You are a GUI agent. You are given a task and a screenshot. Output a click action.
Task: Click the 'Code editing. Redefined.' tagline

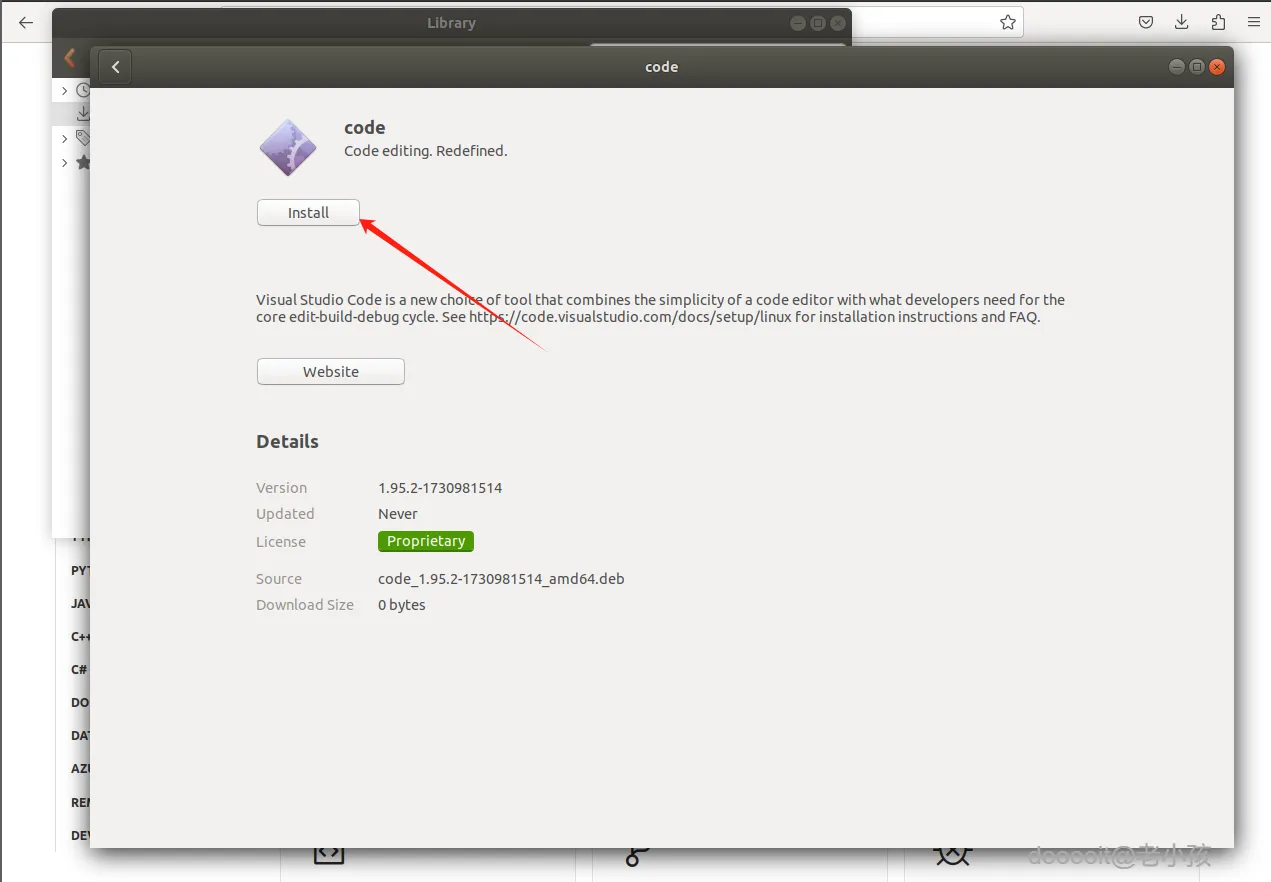(x=426, y=151)
